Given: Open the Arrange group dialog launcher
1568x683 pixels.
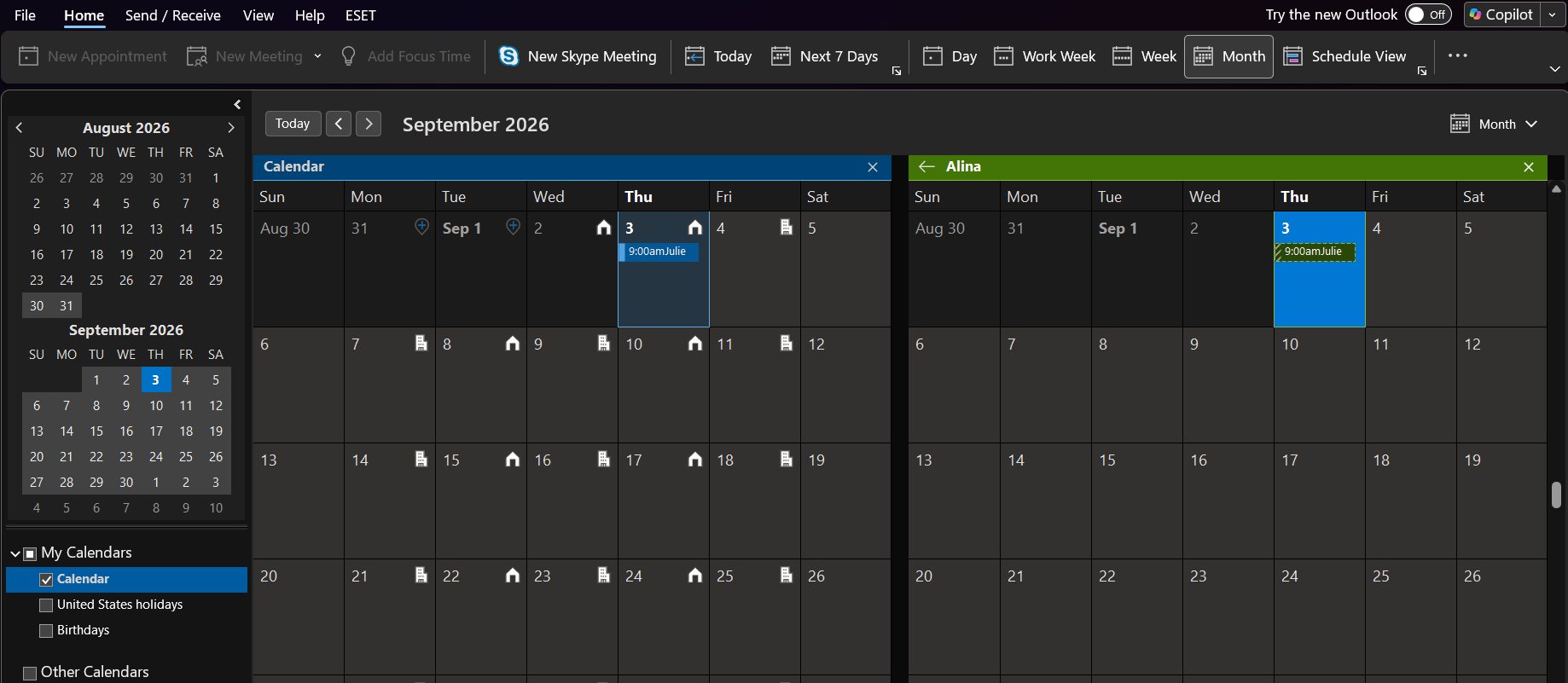Looking at the screenshot, I should 1422,72.
